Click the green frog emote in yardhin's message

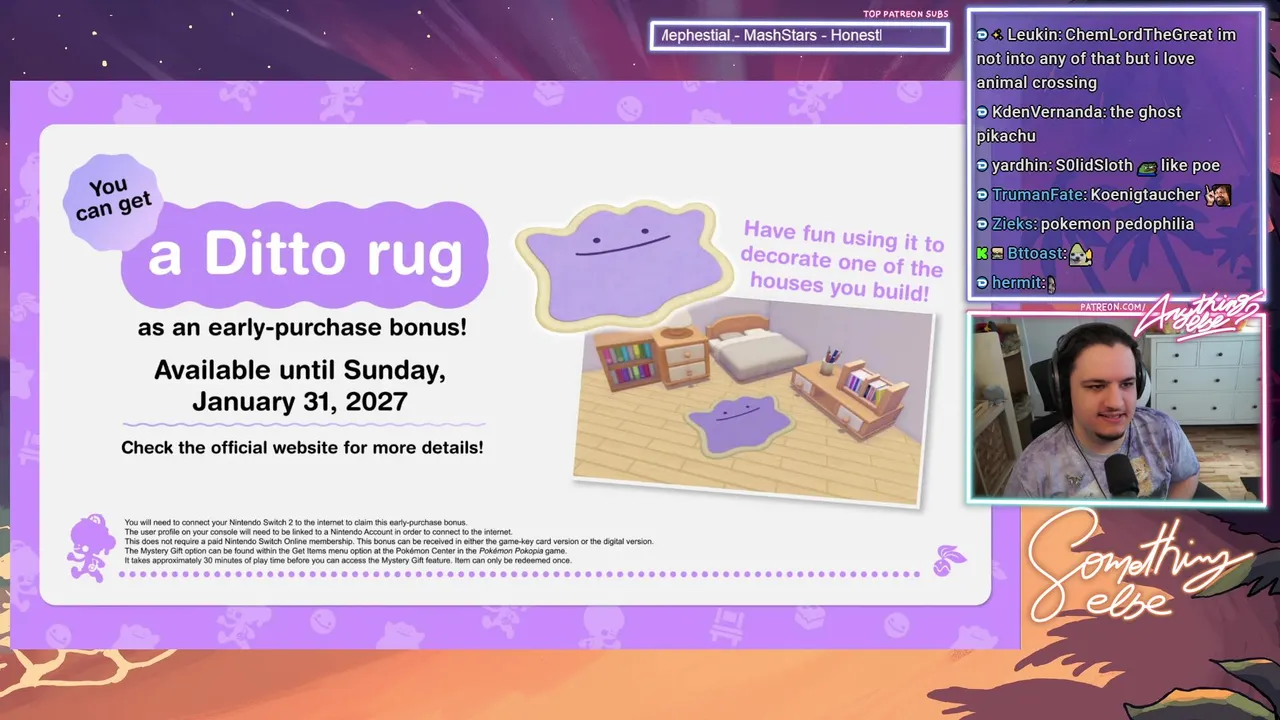click(1147, 167)
